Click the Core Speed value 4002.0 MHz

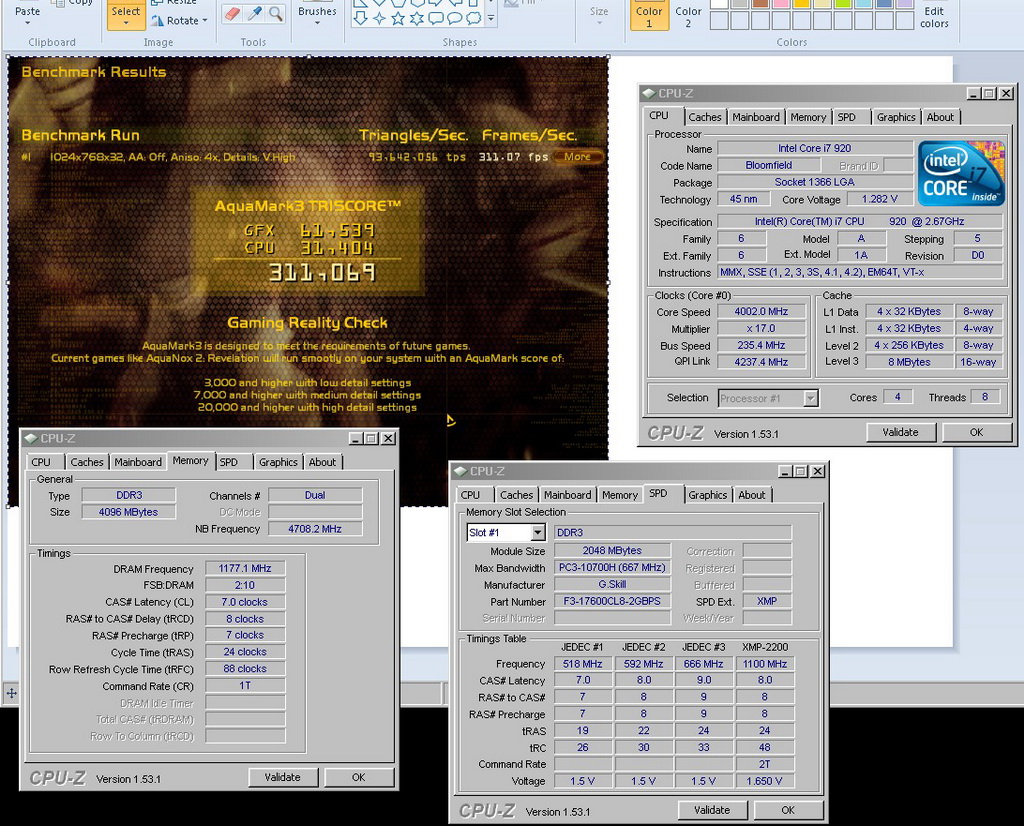click(x=761, y=311)
